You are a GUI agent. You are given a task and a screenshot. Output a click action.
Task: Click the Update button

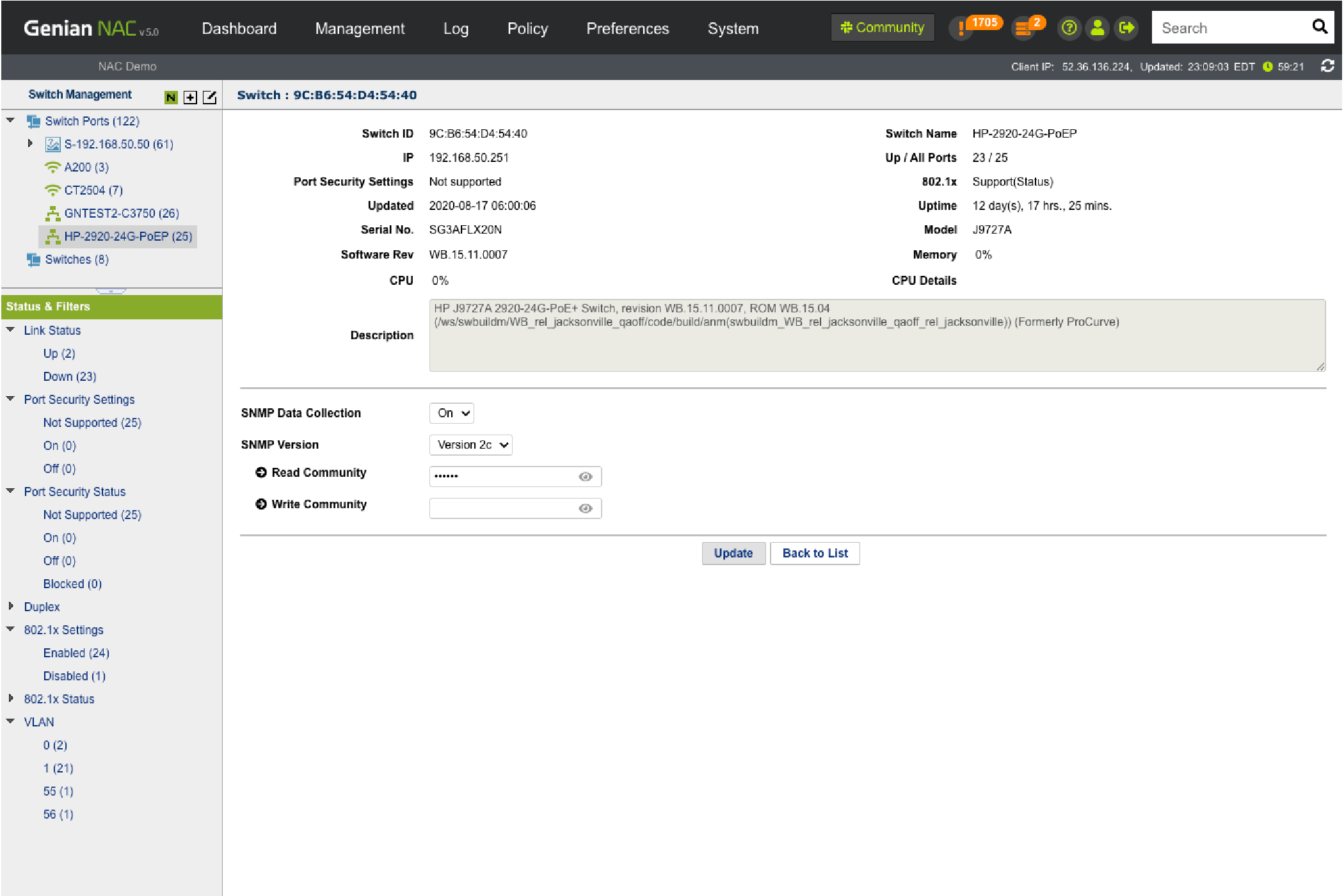pyautogui.click(x=733, y=553)
